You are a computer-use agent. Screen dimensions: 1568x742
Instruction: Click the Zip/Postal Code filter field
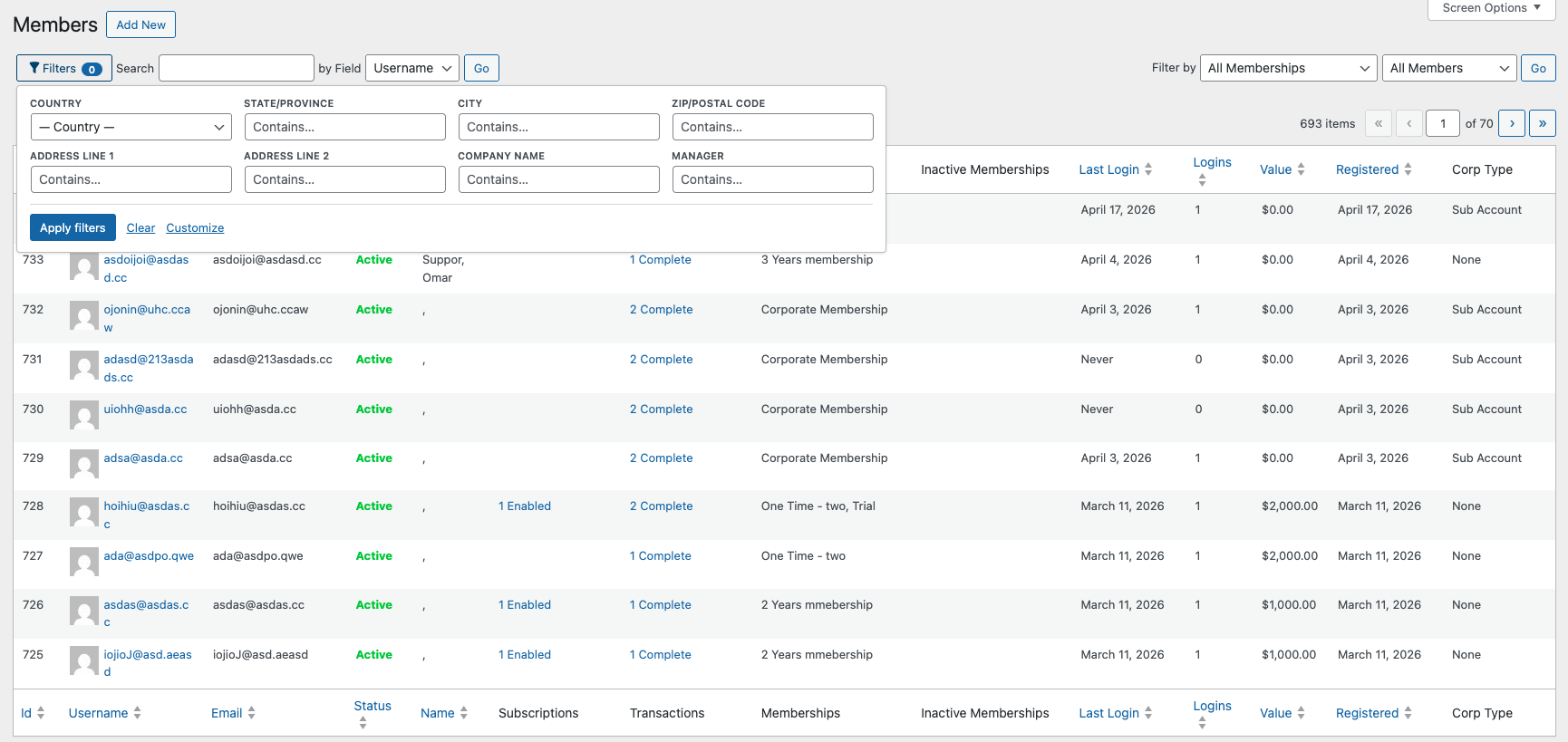[773, 127]
